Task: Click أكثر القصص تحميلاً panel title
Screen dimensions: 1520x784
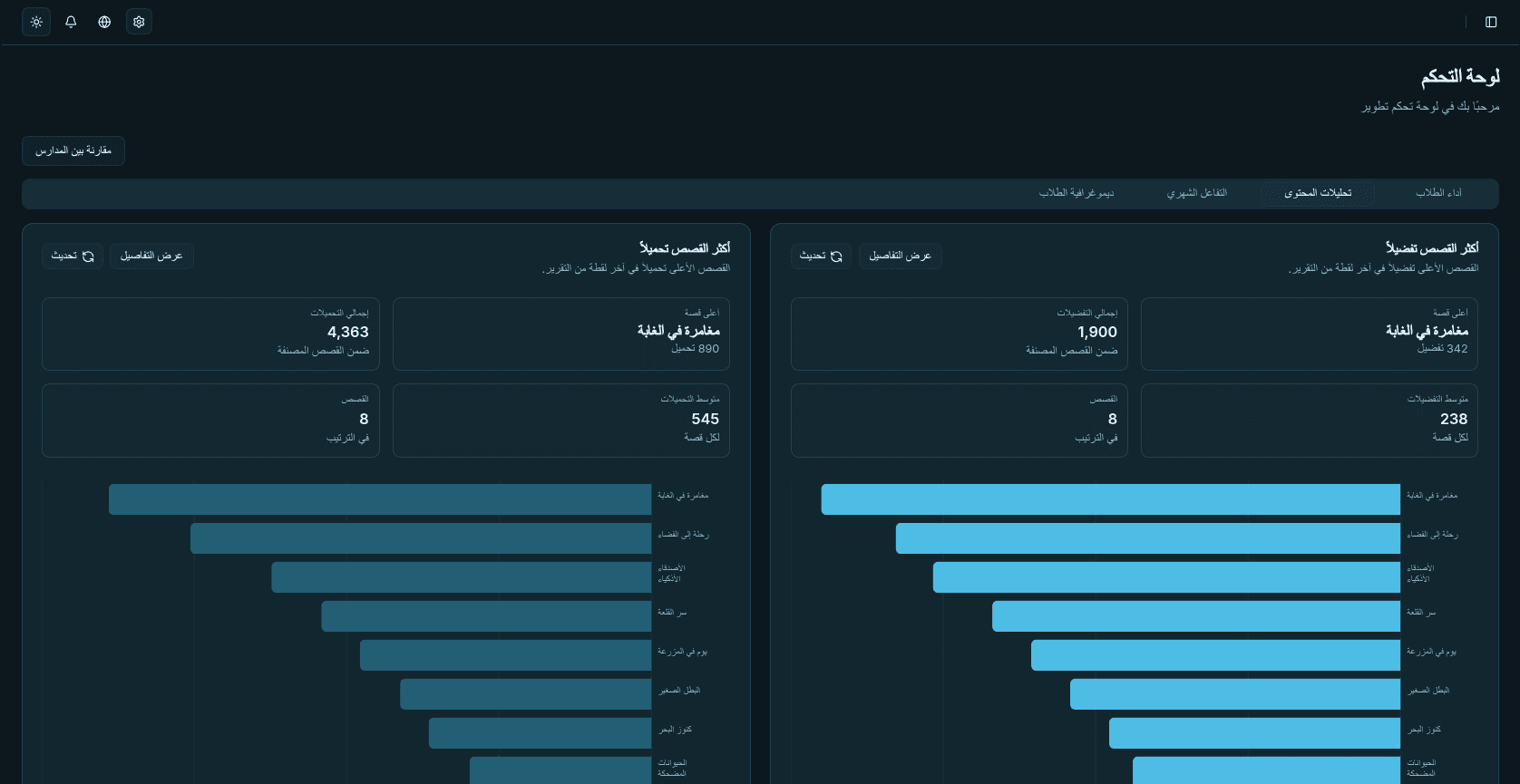Action: click(685, 248)
